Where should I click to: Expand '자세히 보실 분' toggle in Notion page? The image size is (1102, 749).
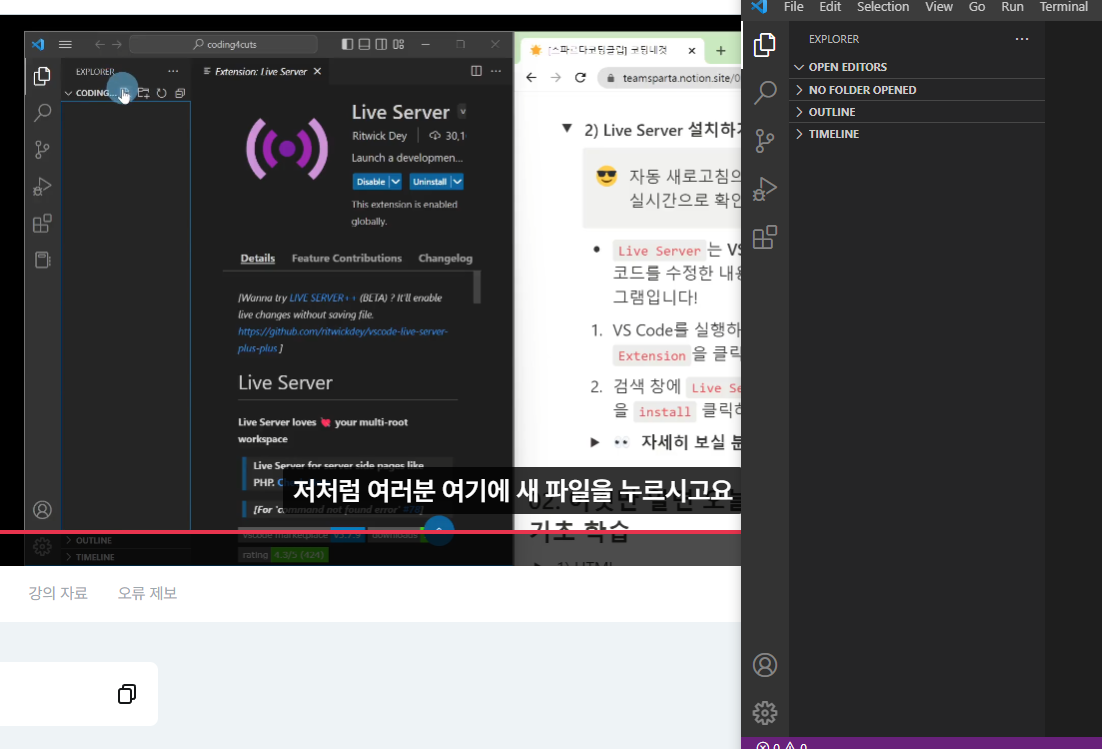[595, 442]
